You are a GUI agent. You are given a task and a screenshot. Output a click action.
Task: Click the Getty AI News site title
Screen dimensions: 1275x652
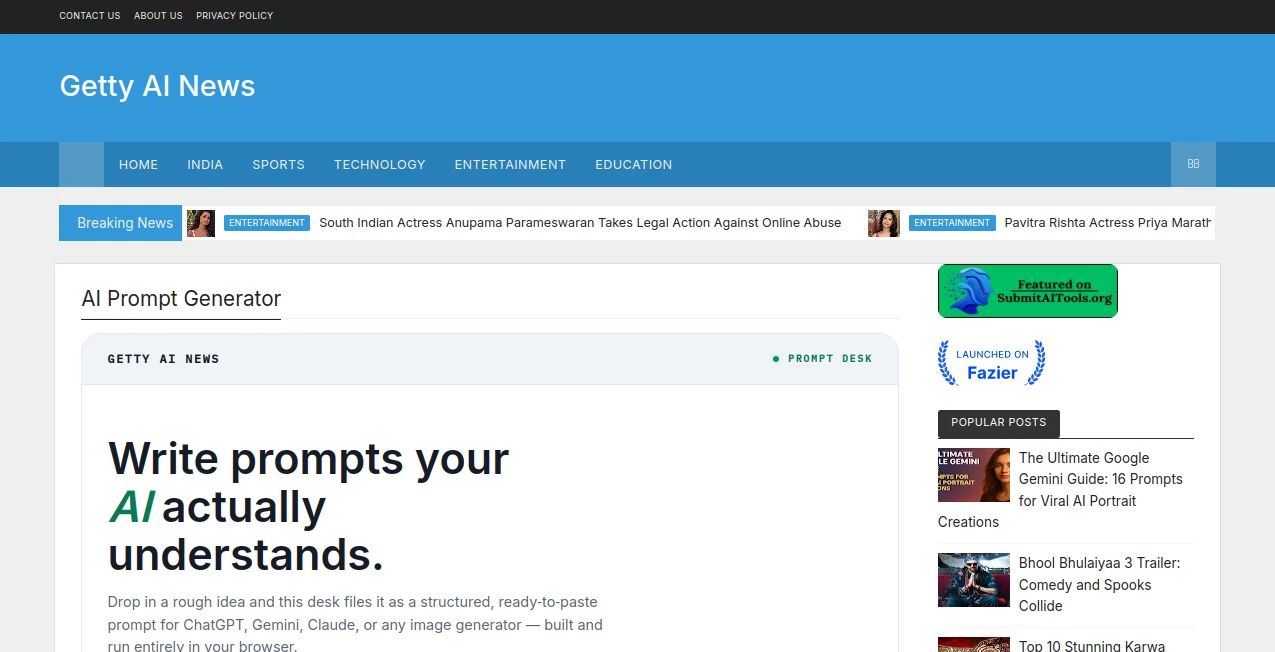(x=157, y=86)
